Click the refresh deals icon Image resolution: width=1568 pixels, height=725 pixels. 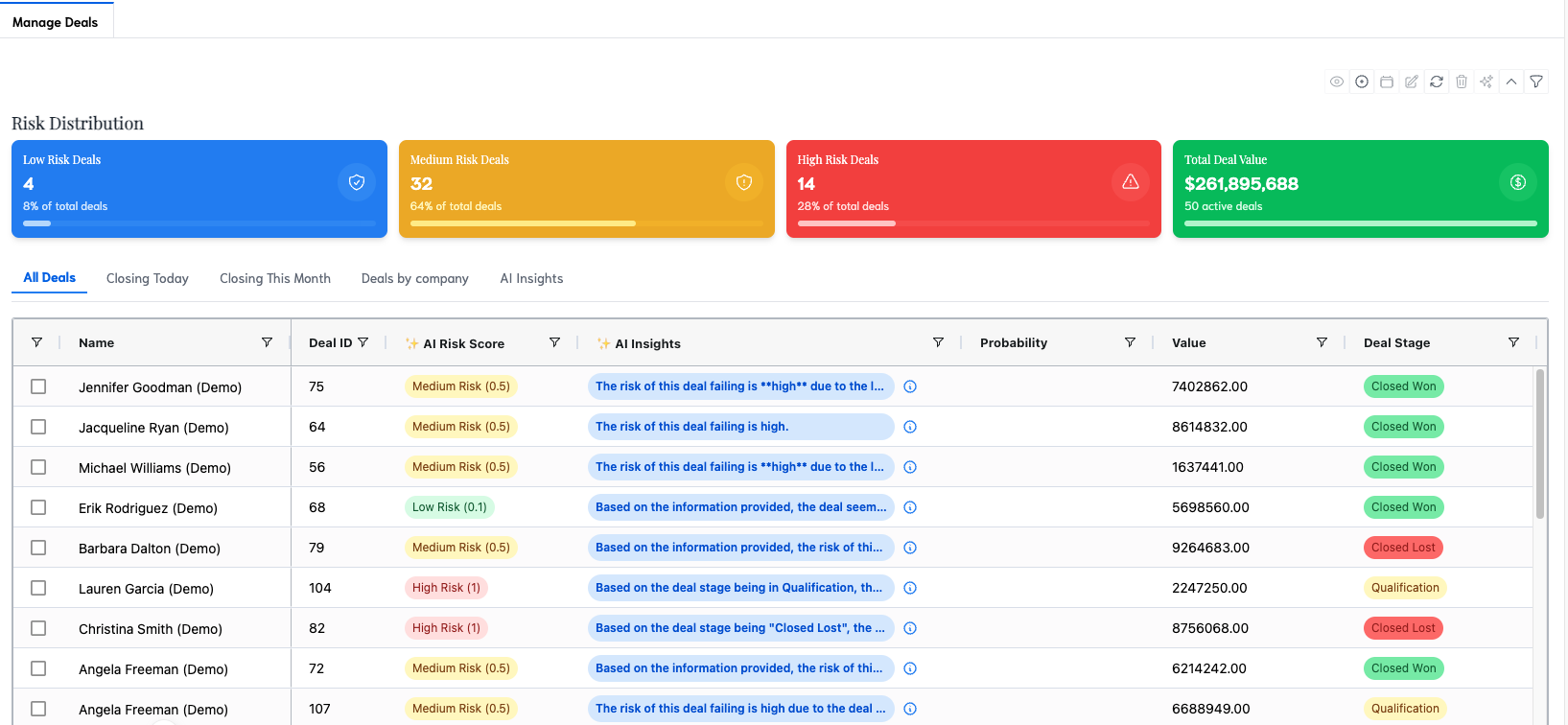click(1437, 82)
